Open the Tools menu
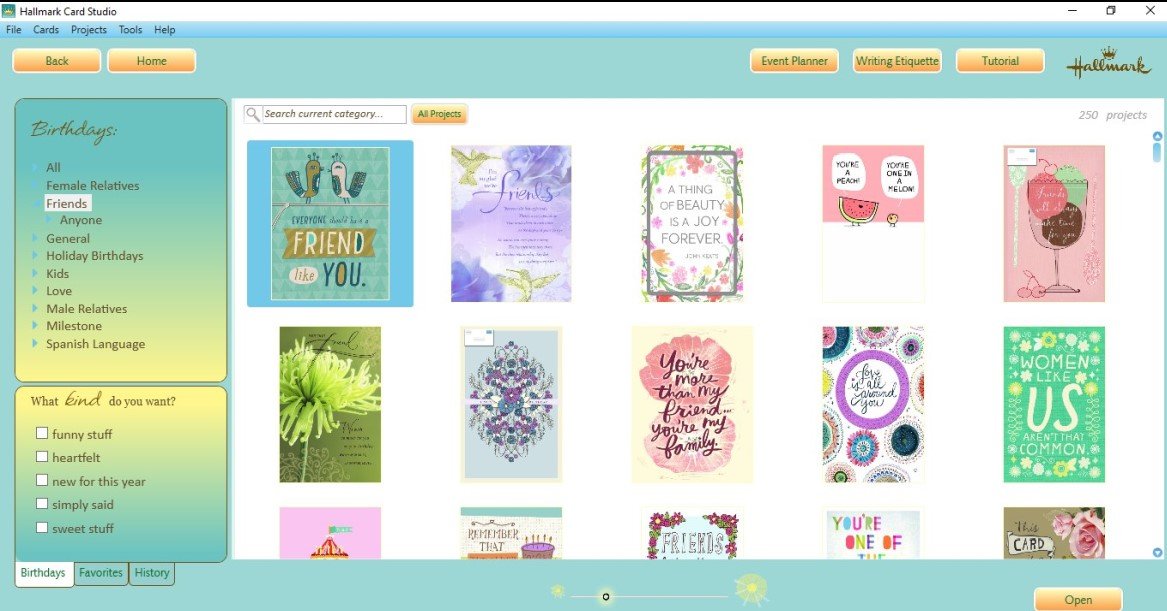1167x611 pixels. click(x=130, y=30)
